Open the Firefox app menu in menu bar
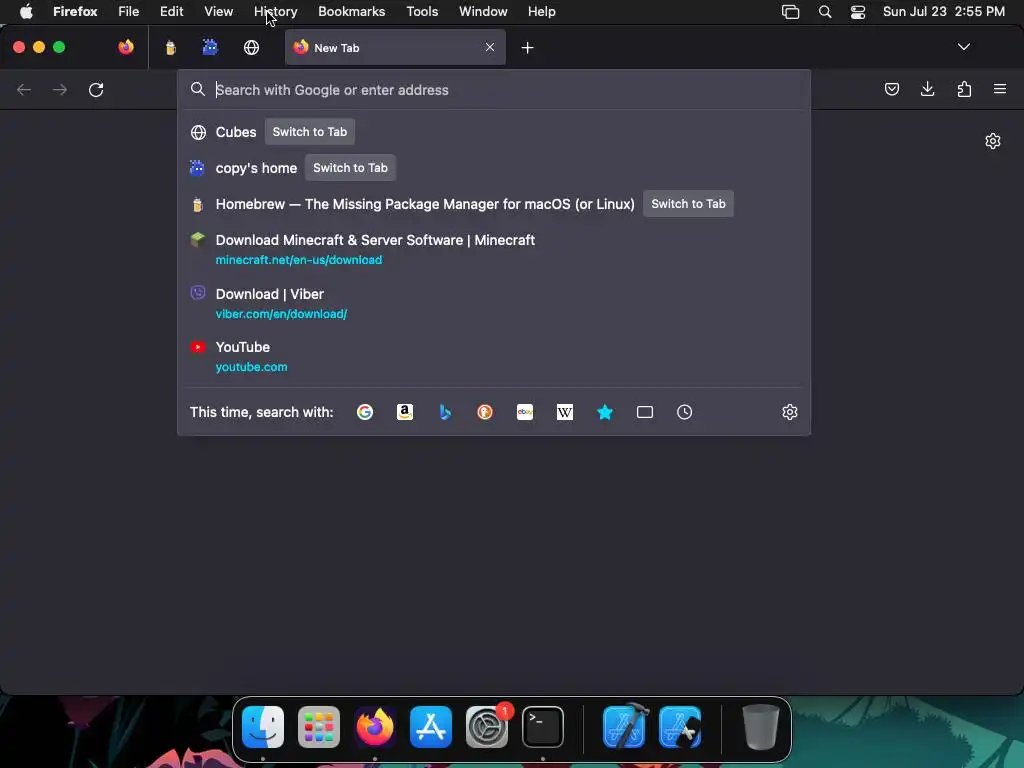1024x768 pixels. click(x=75, y=12)
